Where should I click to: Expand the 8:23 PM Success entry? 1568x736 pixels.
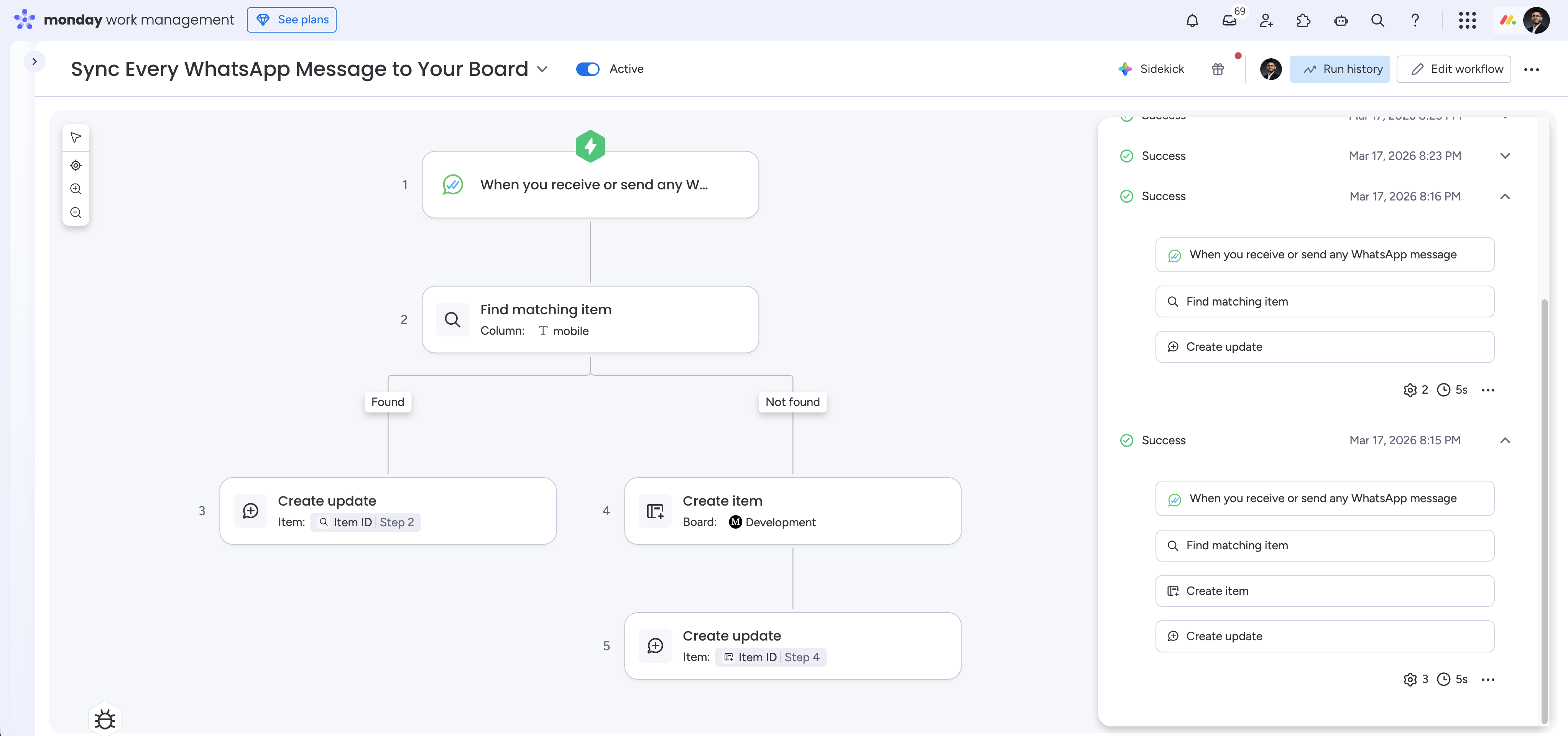tap(1505, 156)
